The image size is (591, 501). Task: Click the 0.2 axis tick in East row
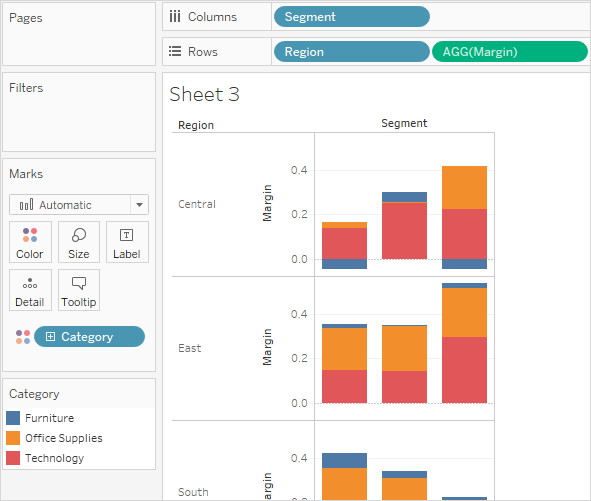pos(299,359)
